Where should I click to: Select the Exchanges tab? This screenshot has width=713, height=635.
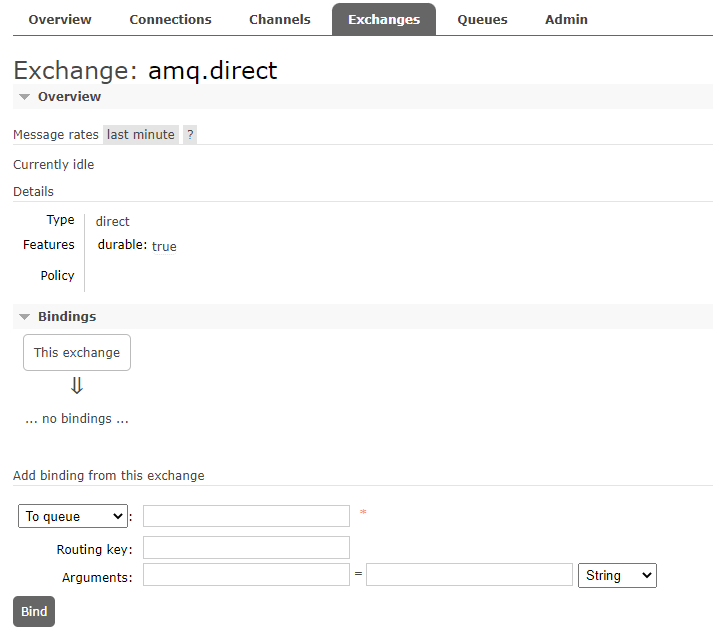[x=384, y=20]
